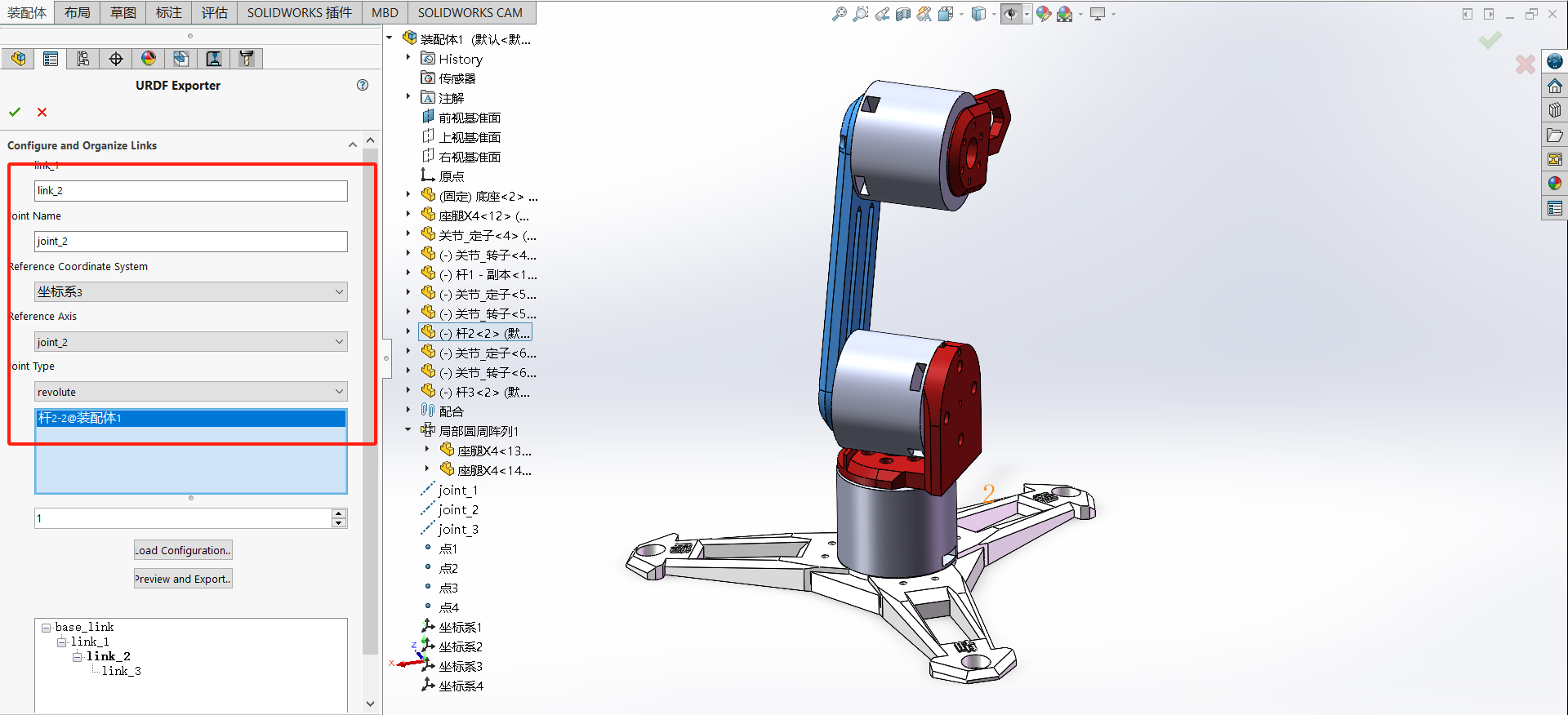Open the Joint Type revolute dropdown

pyautogui.click(x=191, y=392)
